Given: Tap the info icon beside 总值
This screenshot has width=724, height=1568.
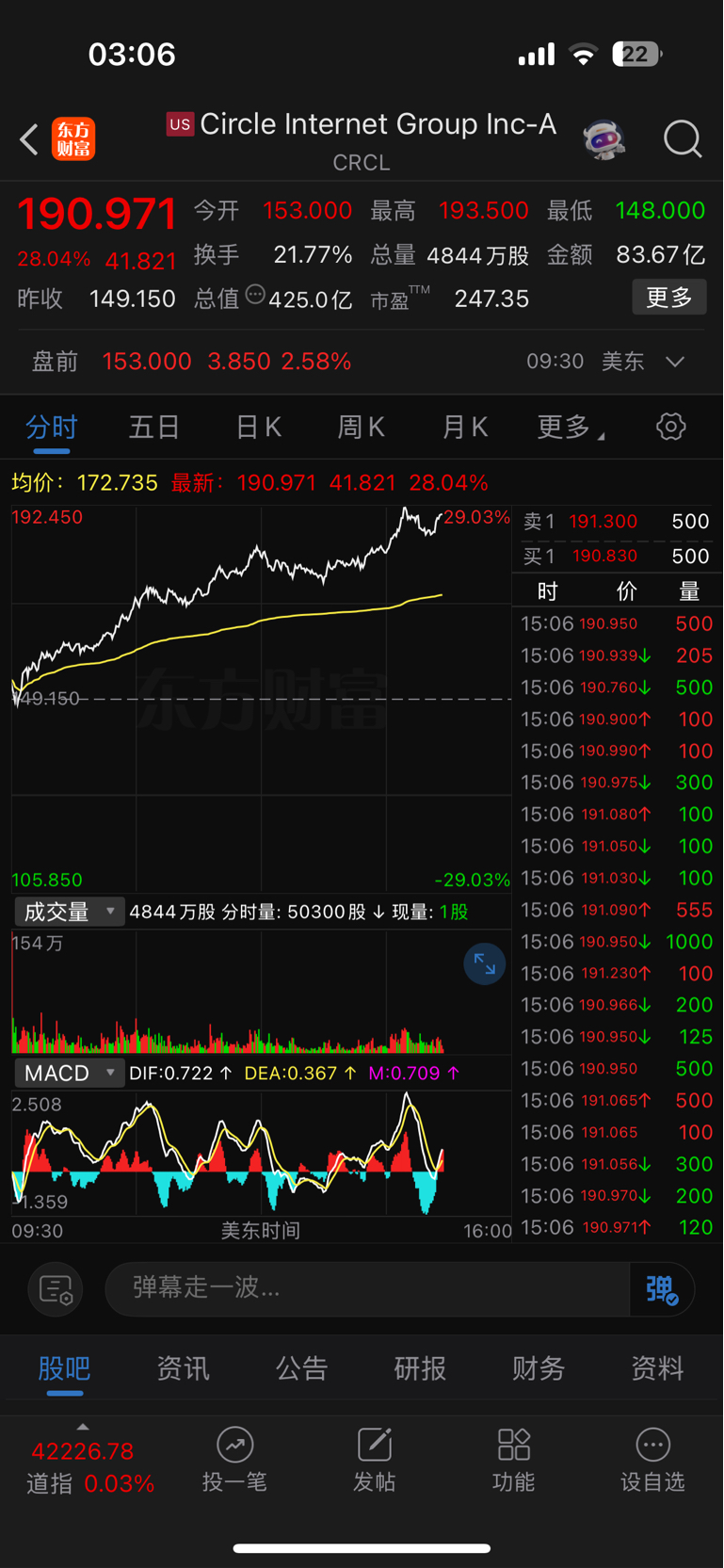Looking at the screenshot, I should (255, 295).
